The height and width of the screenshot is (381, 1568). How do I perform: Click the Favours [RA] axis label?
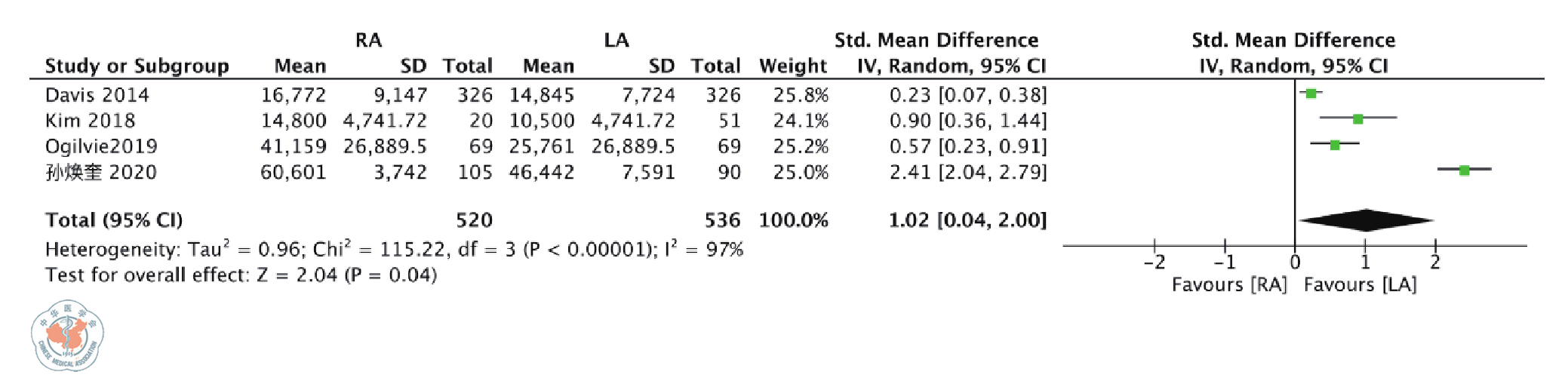pyautogui.click(x=1229, y=284)
